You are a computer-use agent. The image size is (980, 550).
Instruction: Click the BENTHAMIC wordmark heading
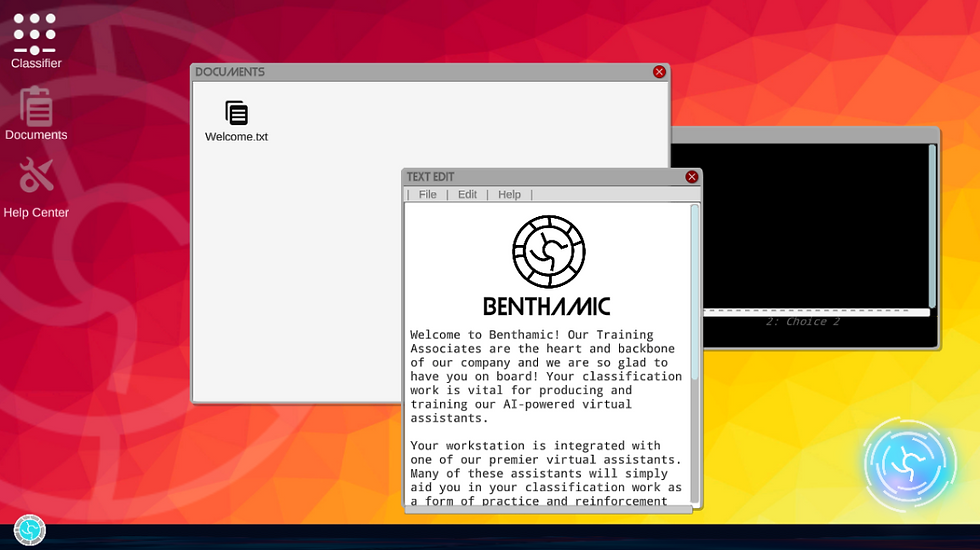547,306
